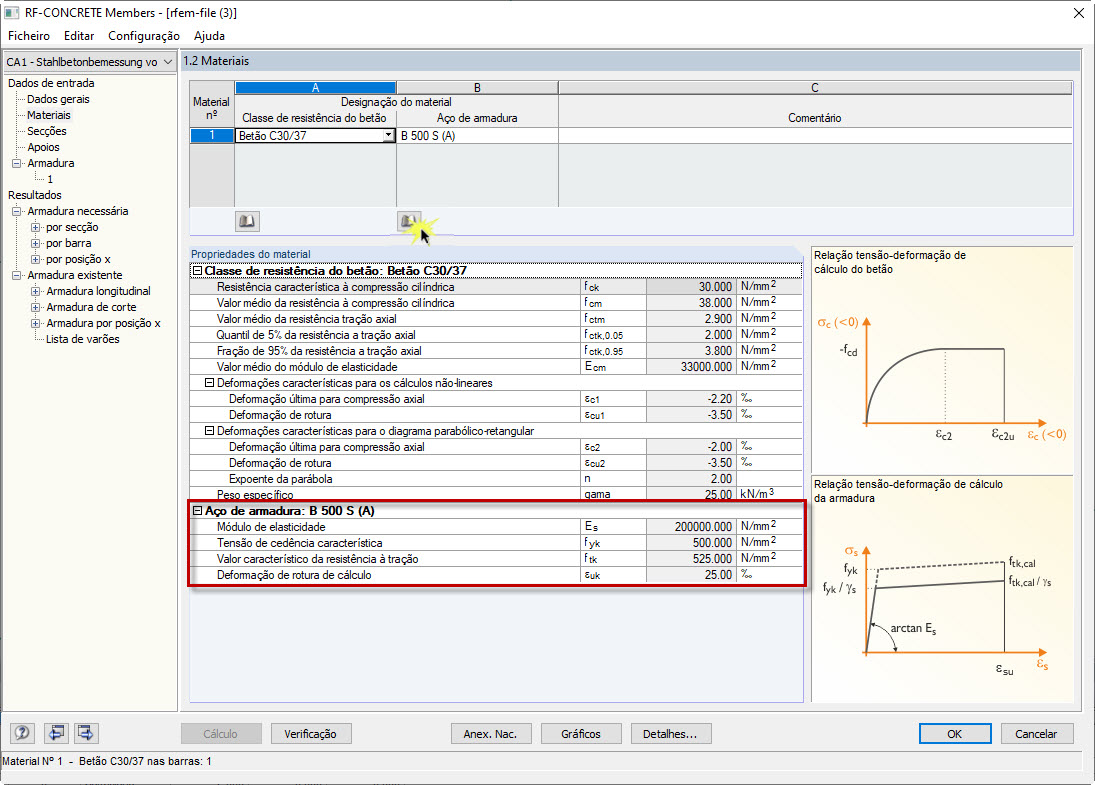Select 'Materiais' in the navigation tree
Image resolution: width=1095 pixels, height=785 pixels.
49,115
